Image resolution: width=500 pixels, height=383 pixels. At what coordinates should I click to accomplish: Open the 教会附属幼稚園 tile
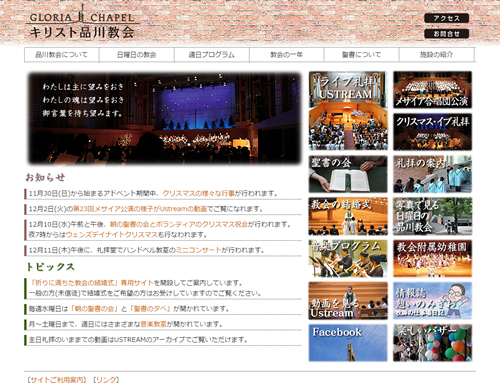(x=432, y=258)
